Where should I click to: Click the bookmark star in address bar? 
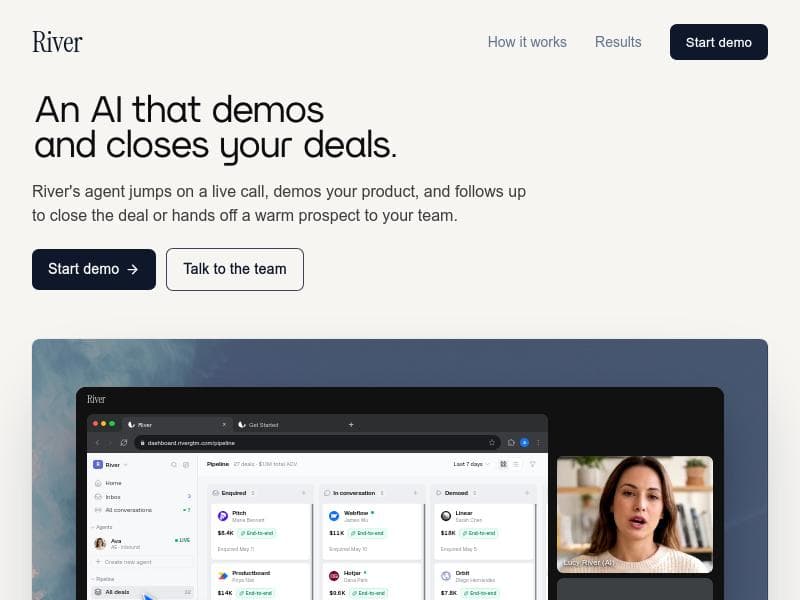pyautogui.click(x=492, y=442)
